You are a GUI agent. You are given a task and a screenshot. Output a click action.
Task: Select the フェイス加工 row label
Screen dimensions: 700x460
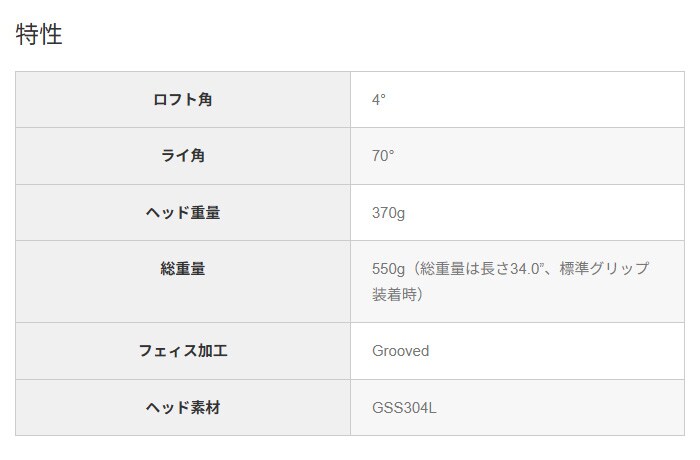182,351
